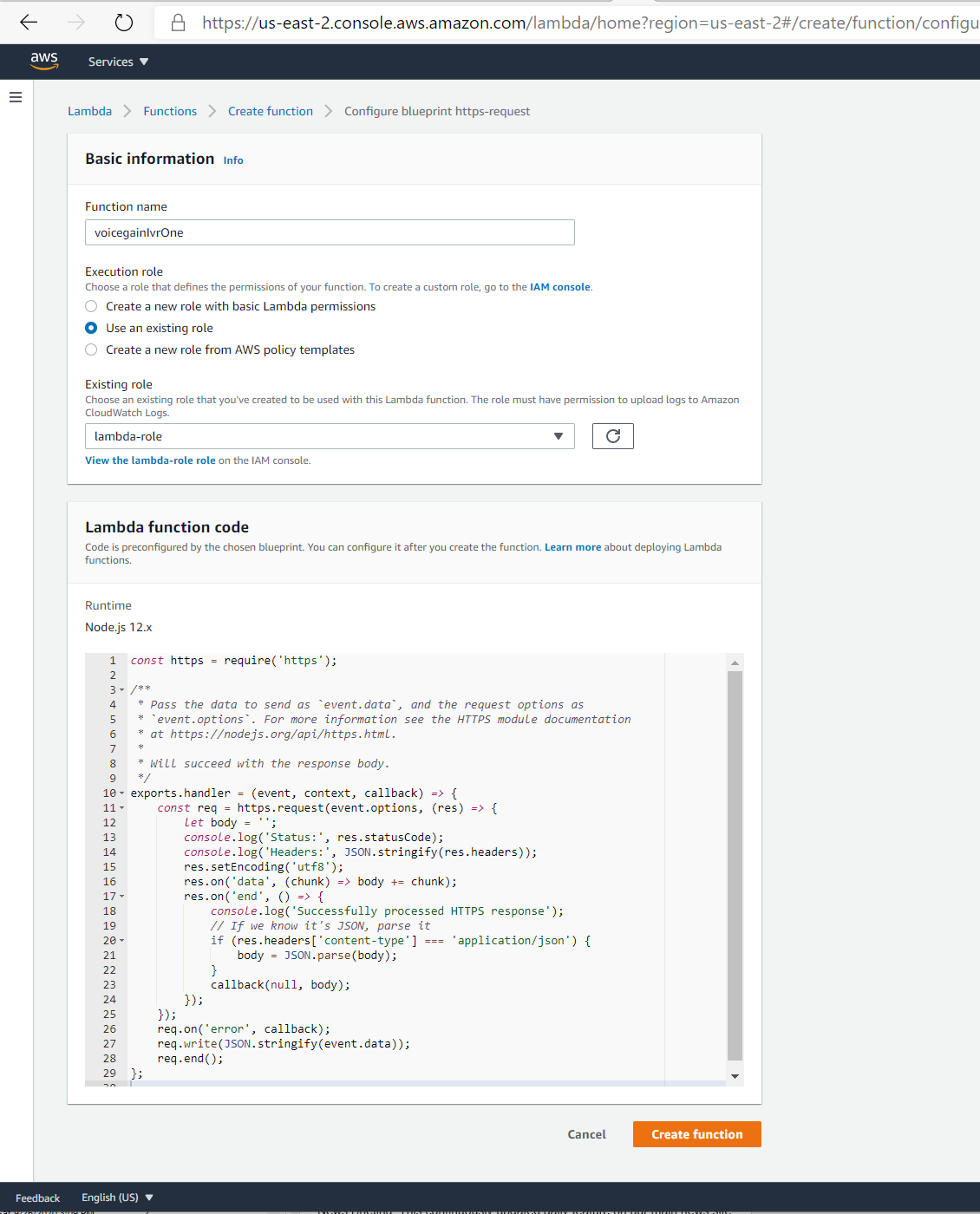Click the Function name input field
The width and height of the screenshot is (980, 1214).
pos(330,232)
